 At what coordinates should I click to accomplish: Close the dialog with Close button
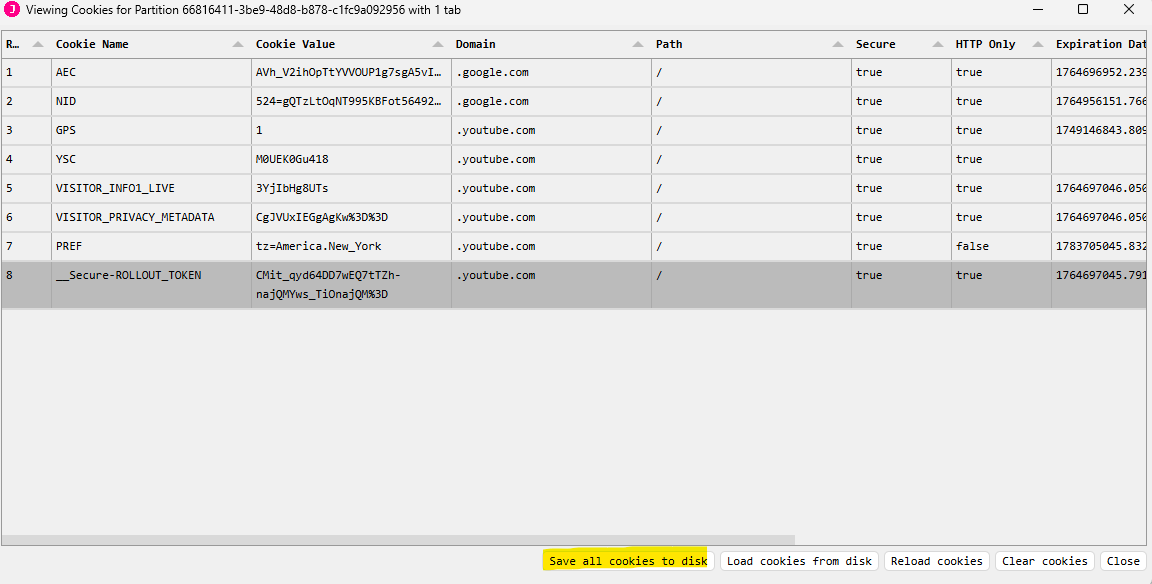[x=1123, y=561]
